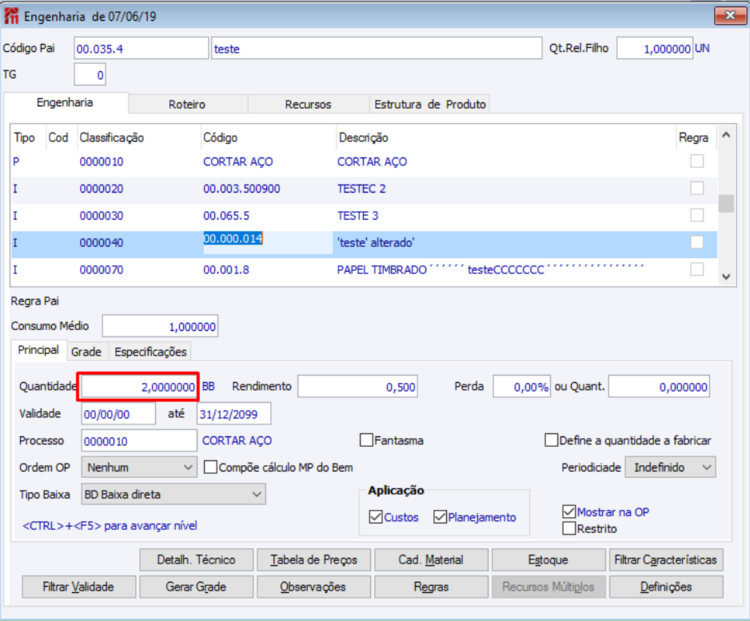This screenshot has height=621, width=750.
Task: Click the Rendimento value field
Action: 357,387
